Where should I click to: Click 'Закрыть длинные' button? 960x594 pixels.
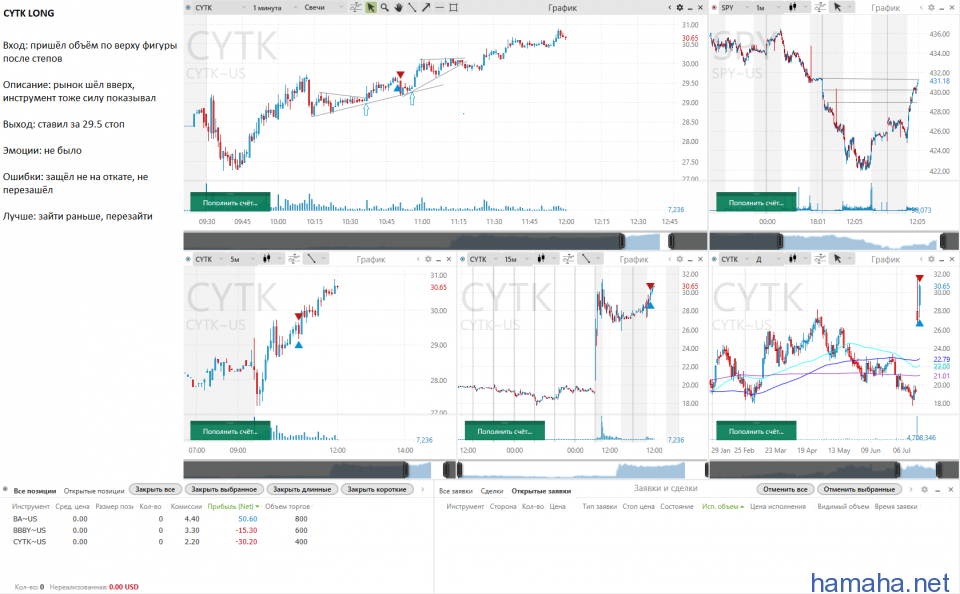coord(302,489)
